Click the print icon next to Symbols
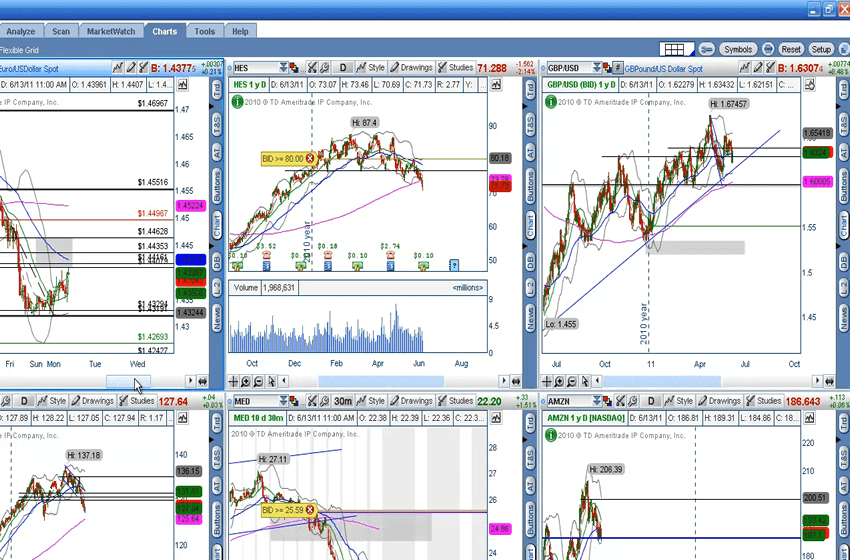Viewport: 850px width, 560px height. point(768,49)
